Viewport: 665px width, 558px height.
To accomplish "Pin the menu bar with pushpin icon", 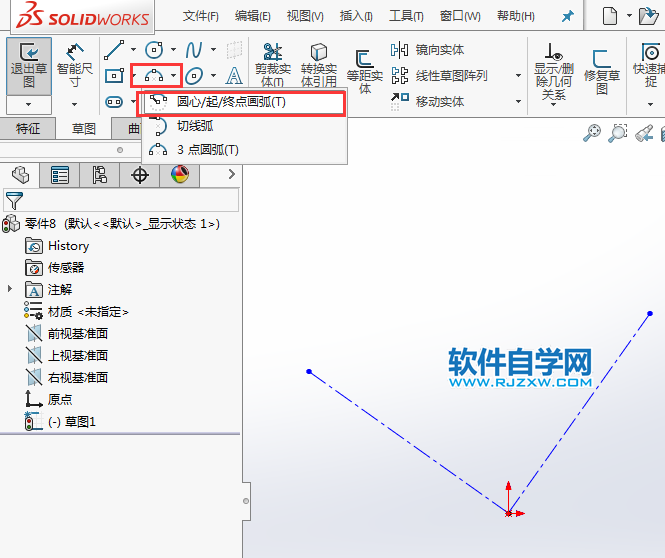I will [567, 17].
